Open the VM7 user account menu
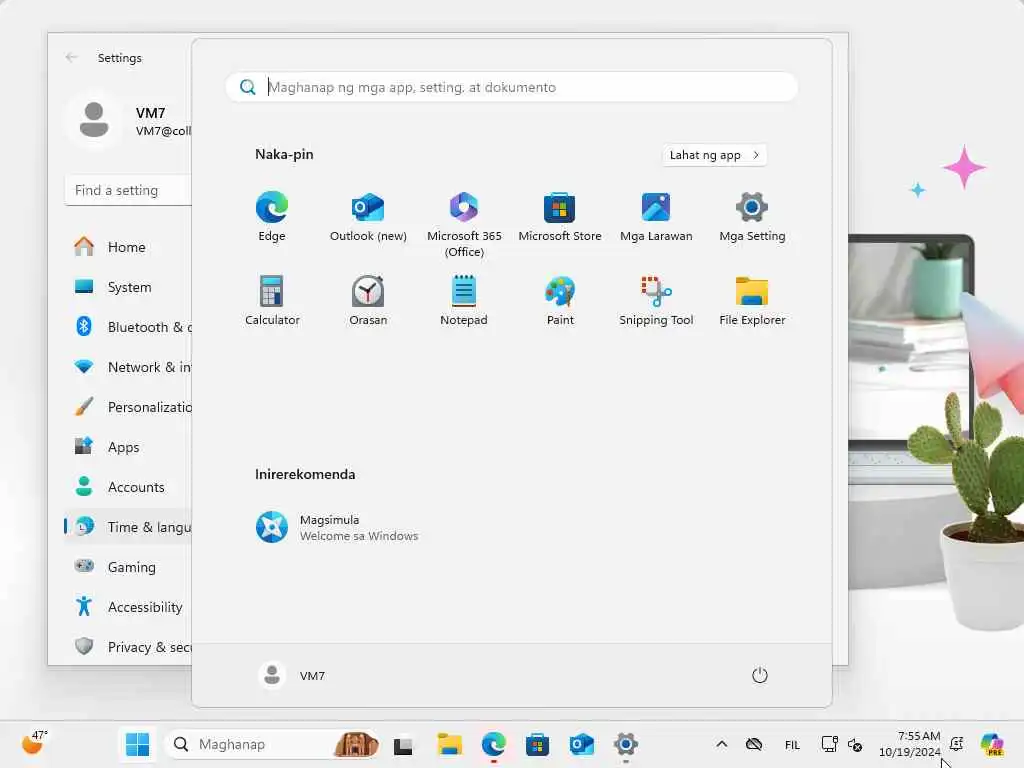1024x768 pixels. 292,675
